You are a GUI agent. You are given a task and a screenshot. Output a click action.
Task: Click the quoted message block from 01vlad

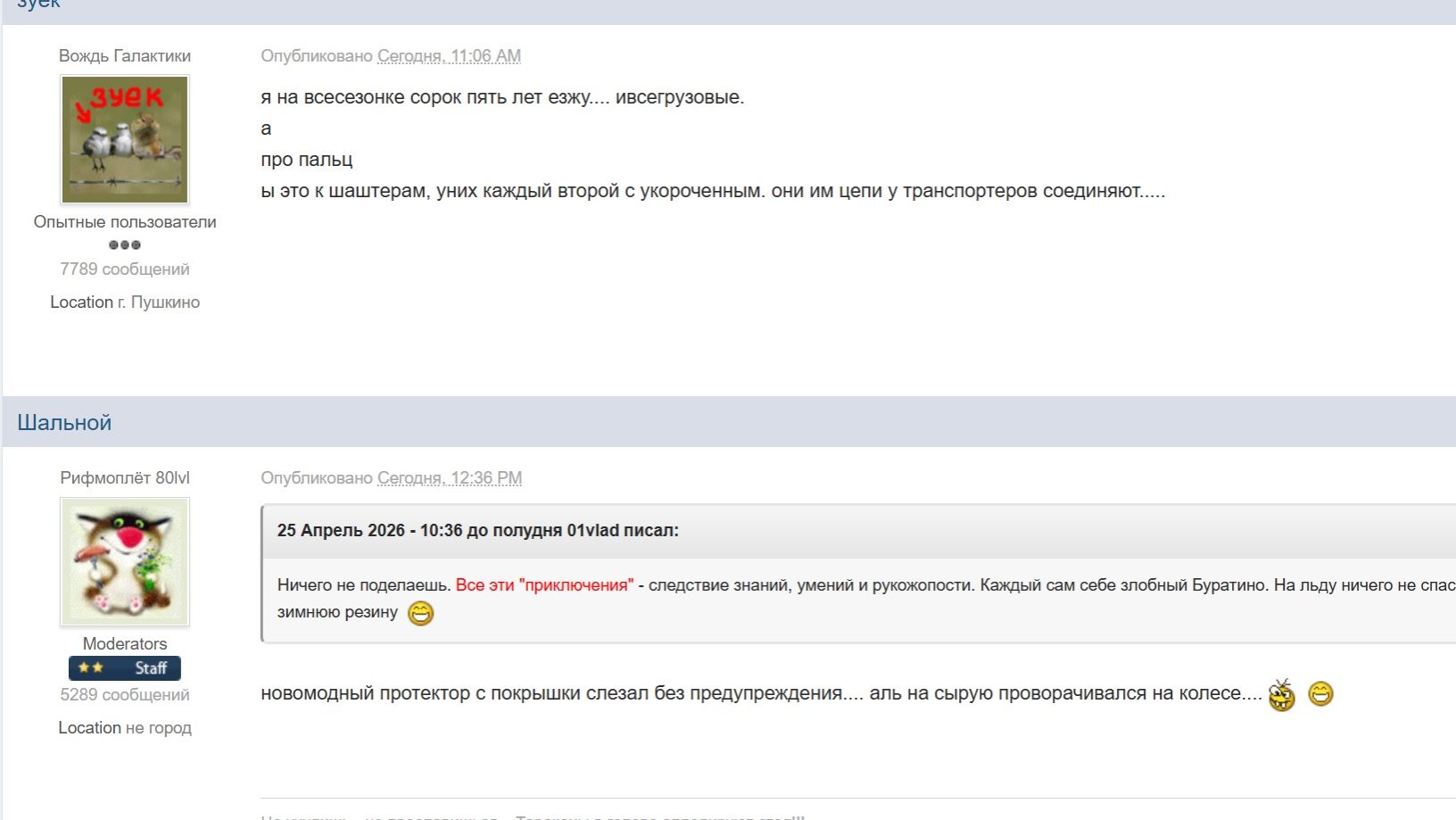803,571
